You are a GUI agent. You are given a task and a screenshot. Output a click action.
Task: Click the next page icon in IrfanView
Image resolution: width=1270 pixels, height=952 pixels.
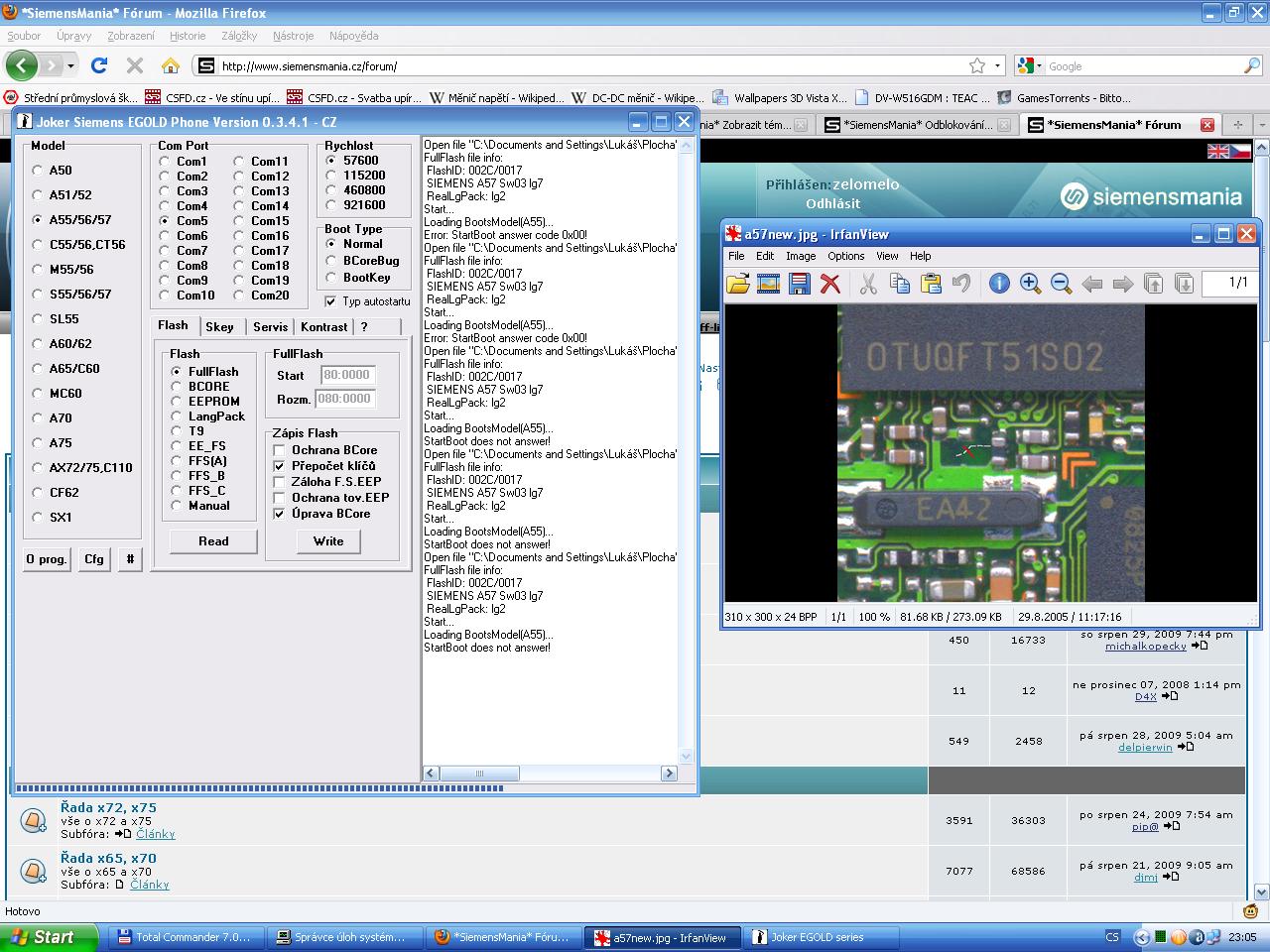point(1184,284)
